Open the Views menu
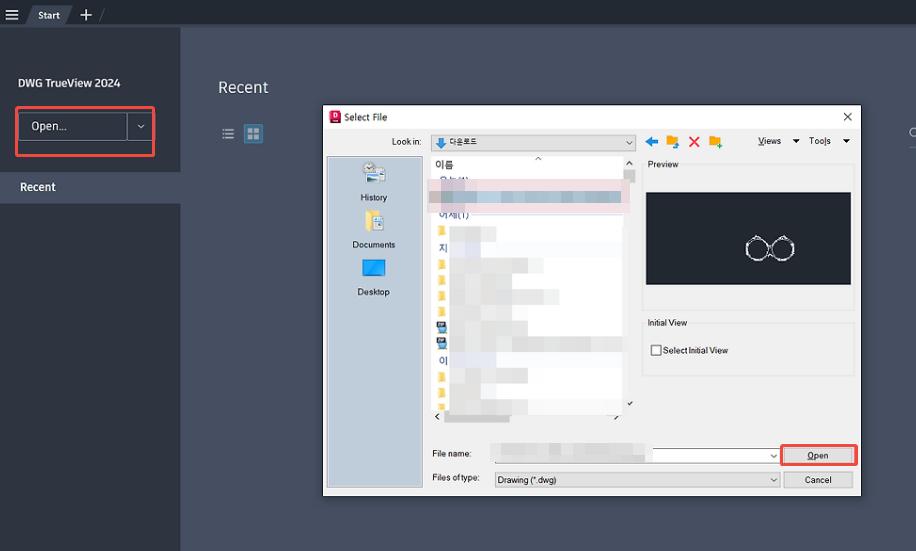Screen dimensions: 916x551 (x=769, y=141)
